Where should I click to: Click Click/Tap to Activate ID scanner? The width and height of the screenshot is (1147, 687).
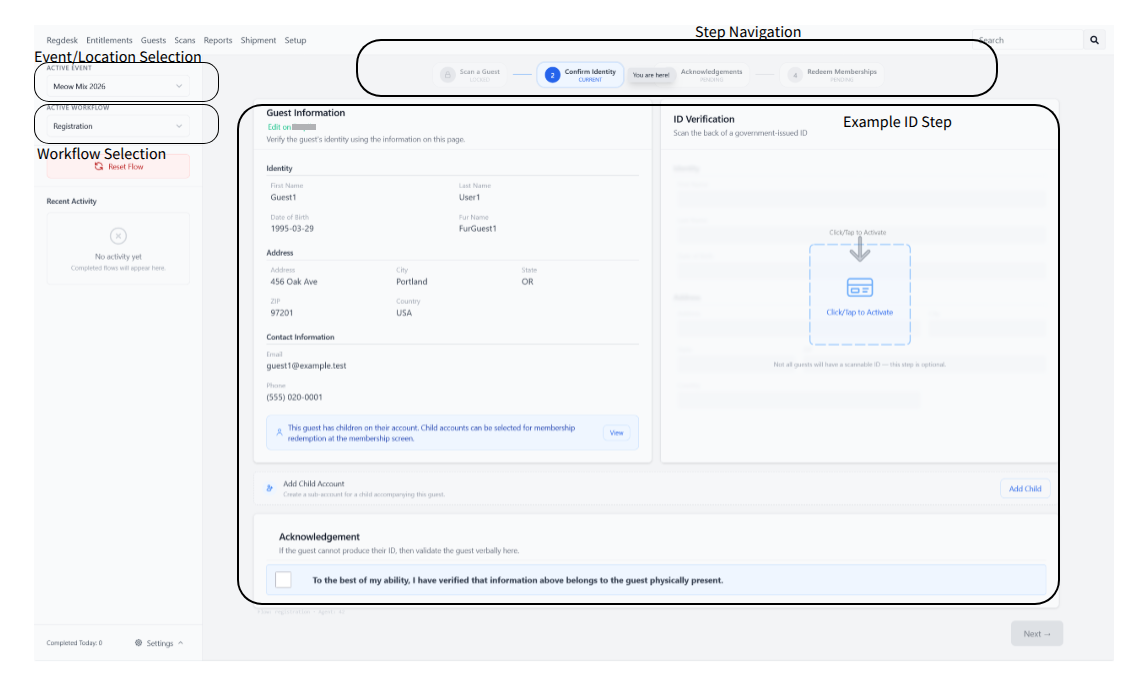860,295
